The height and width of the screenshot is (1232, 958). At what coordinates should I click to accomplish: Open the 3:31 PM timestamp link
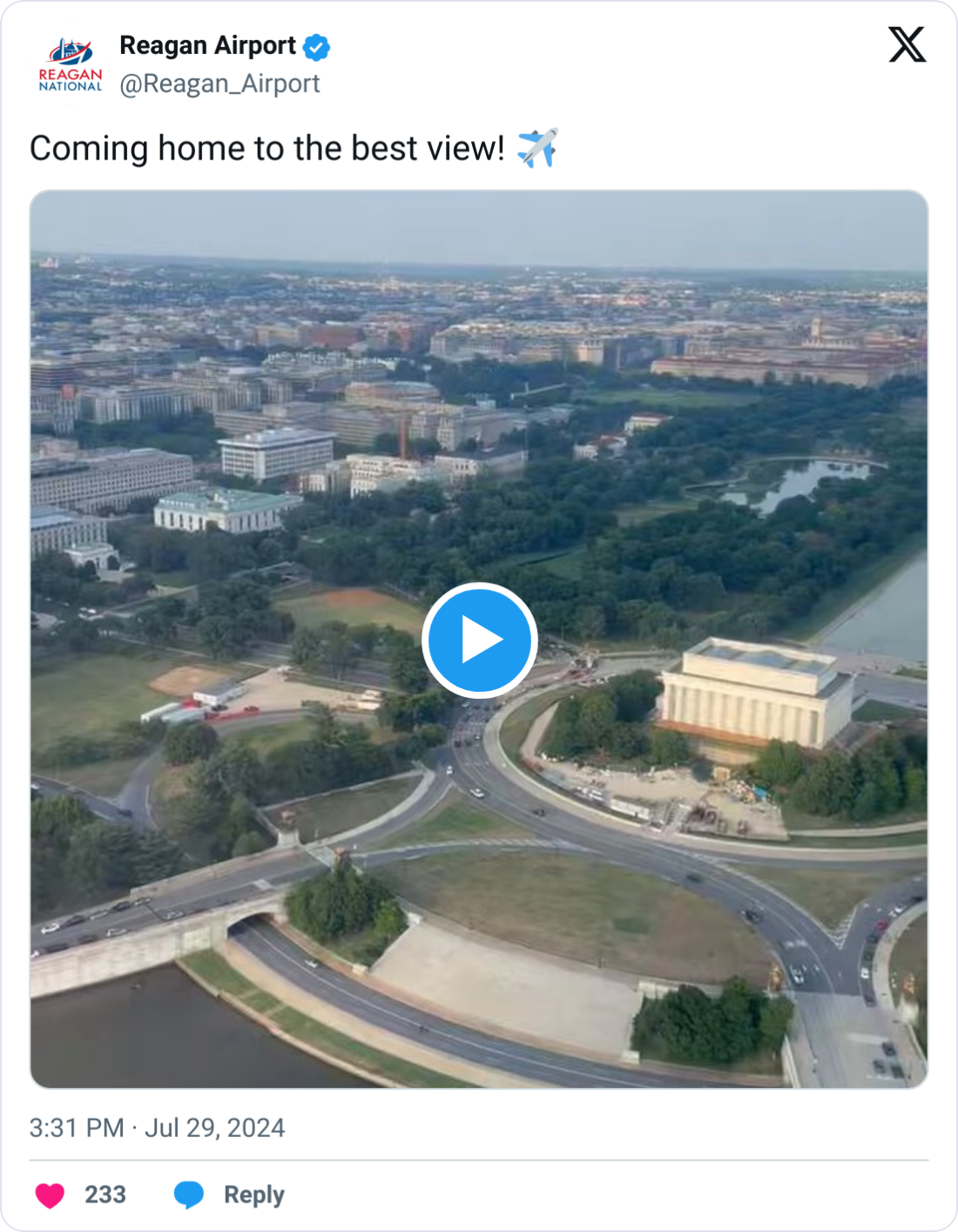point(77,1128)
